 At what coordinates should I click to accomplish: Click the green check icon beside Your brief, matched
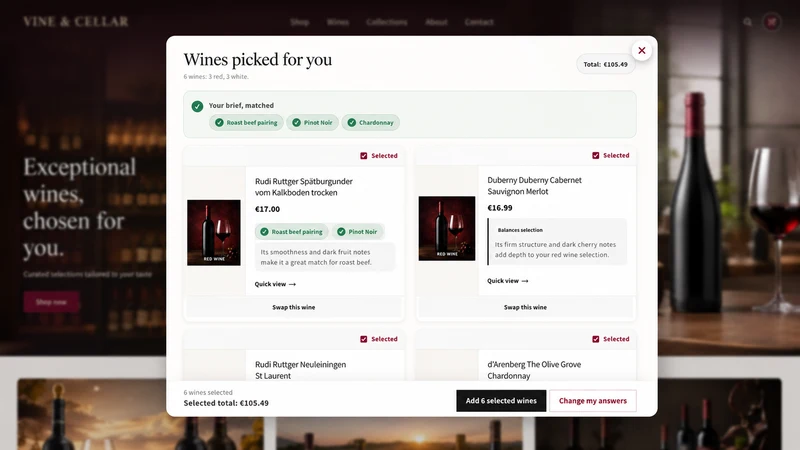click(197, 106)
